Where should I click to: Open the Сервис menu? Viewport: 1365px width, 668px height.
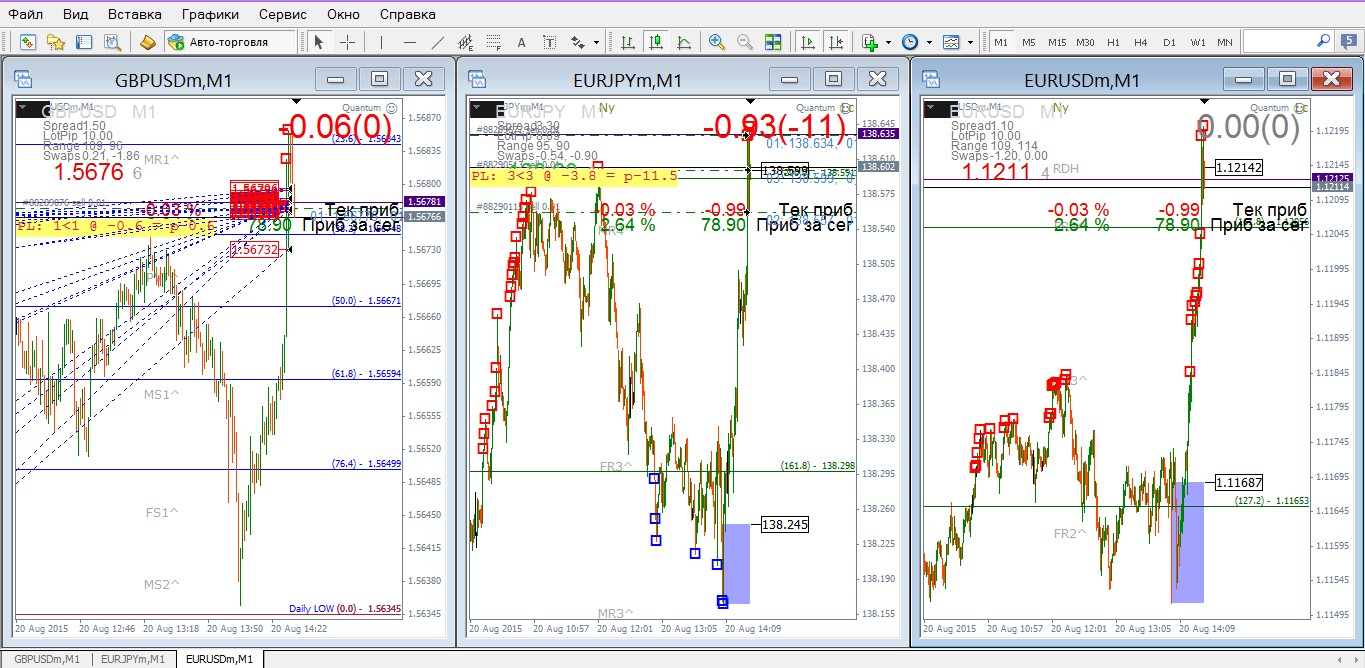[x=283, y=14]
